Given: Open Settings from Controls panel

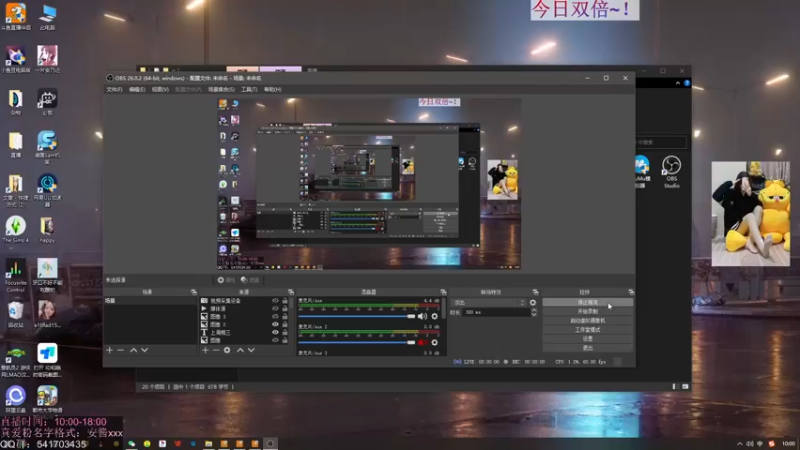Looking at the screenshot, I should pyautogui.click(x=588, y=339).
